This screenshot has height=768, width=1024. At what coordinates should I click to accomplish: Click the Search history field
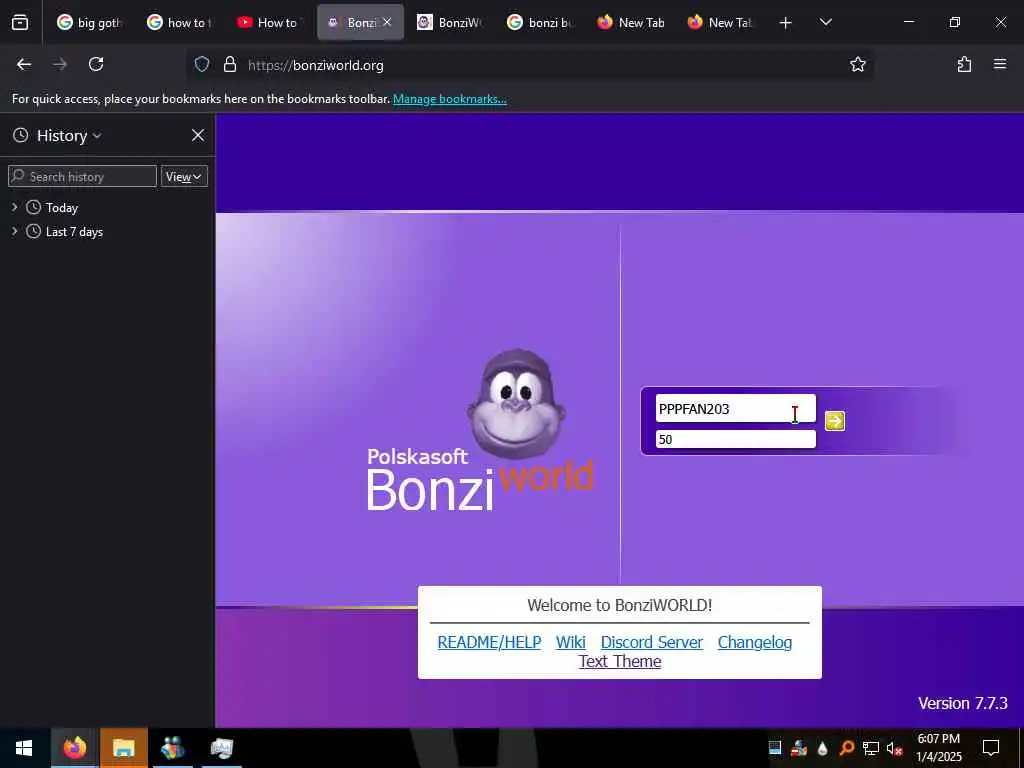click(82, 176)
